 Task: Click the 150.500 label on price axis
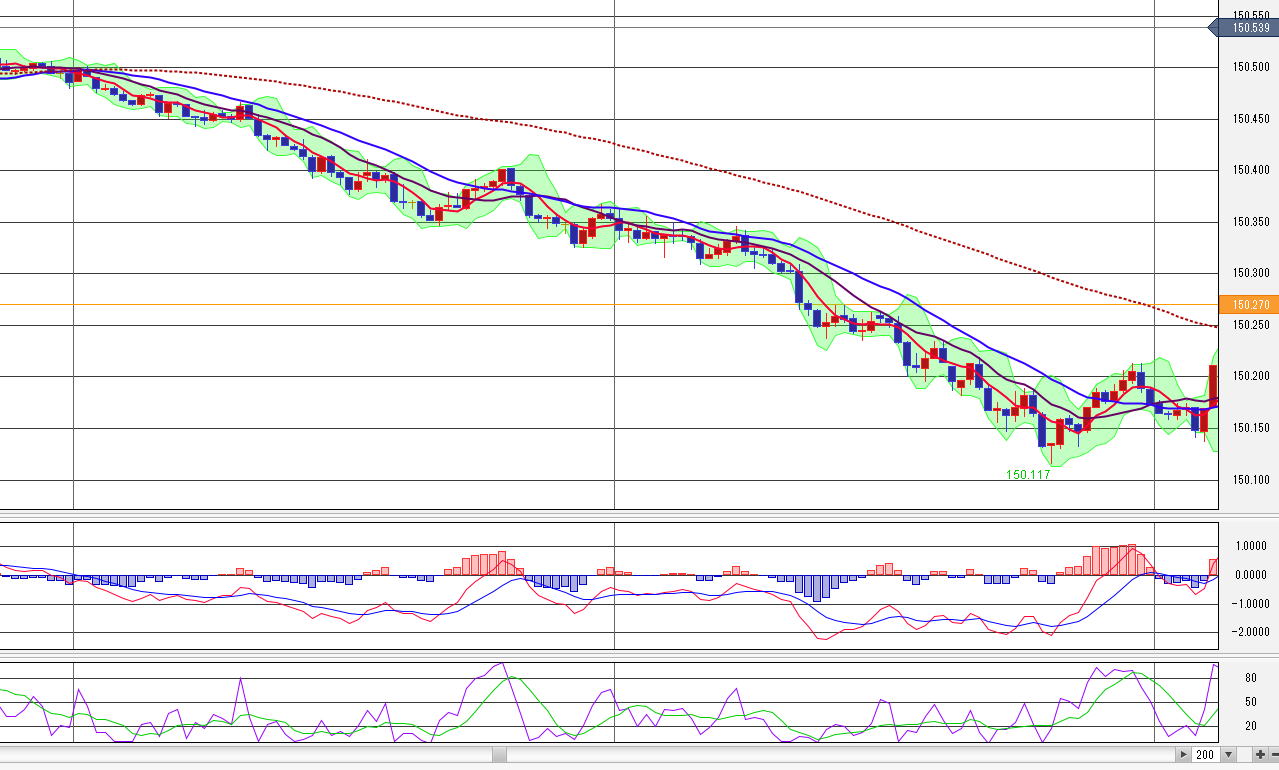[1251, 67]
